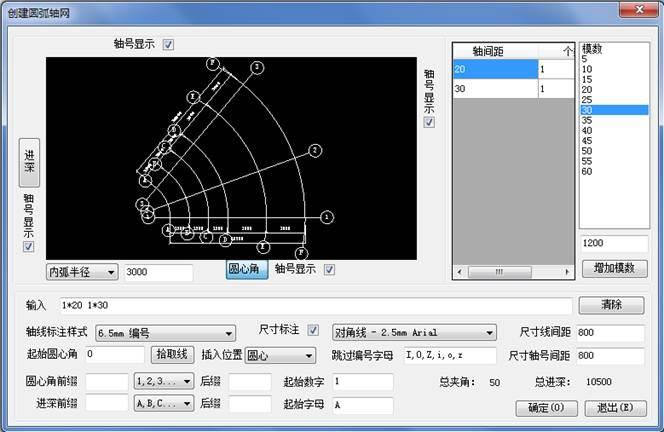Click the 跳过编号字母 input field
Screen dimensions: 664x432
pos(449,355)
